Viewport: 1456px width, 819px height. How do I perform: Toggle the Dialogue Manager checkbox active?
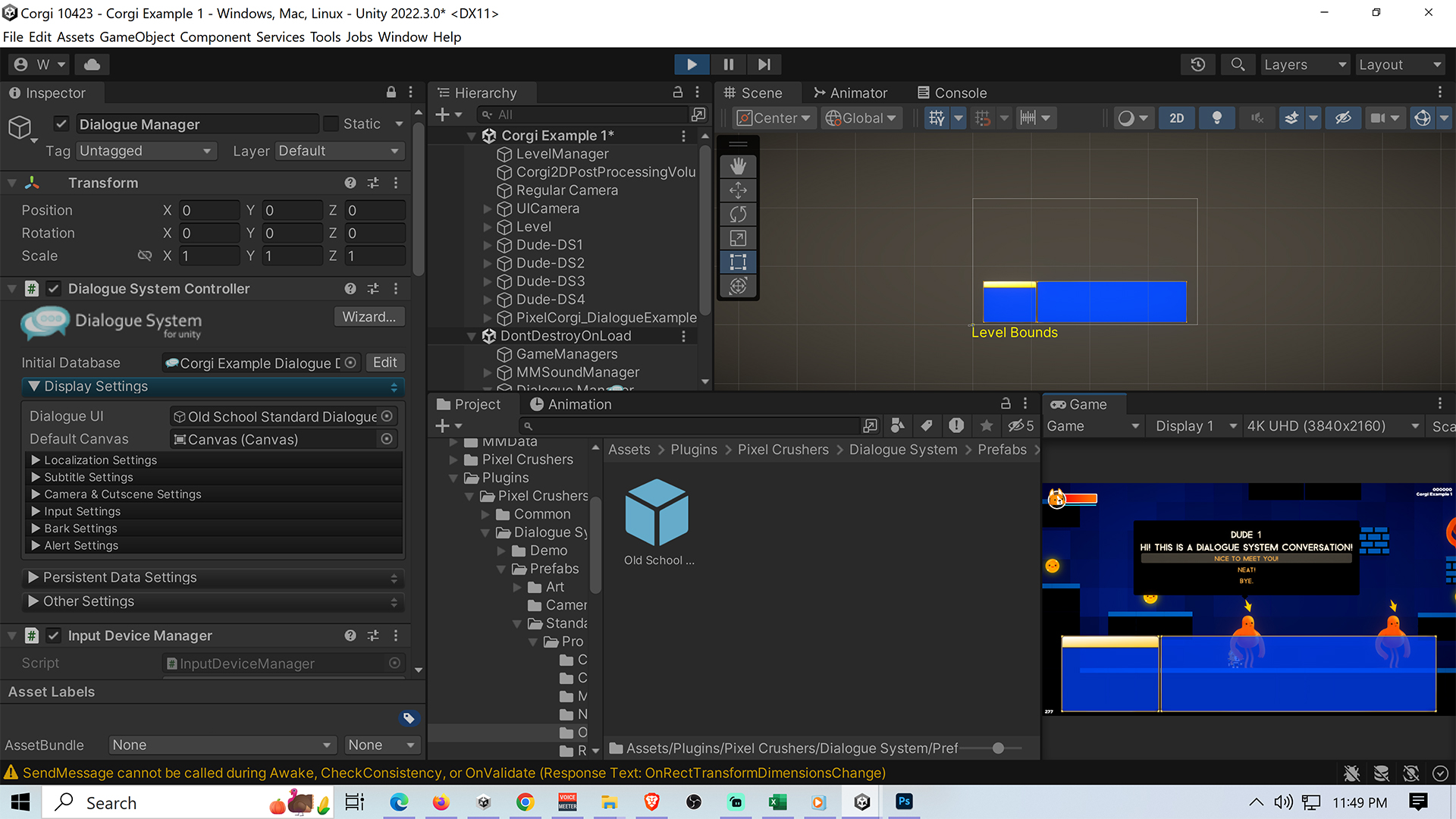click(x=63, y=123)
